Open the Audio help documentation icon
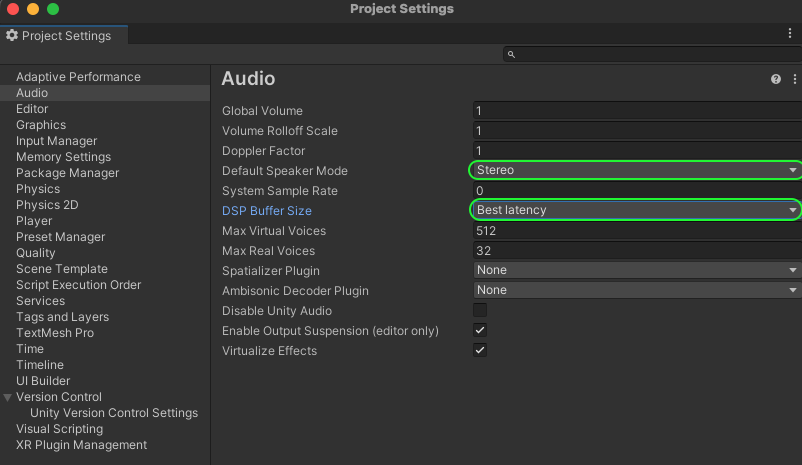The height and width of the screenshot is (465, 802). [x=775, y=79]
